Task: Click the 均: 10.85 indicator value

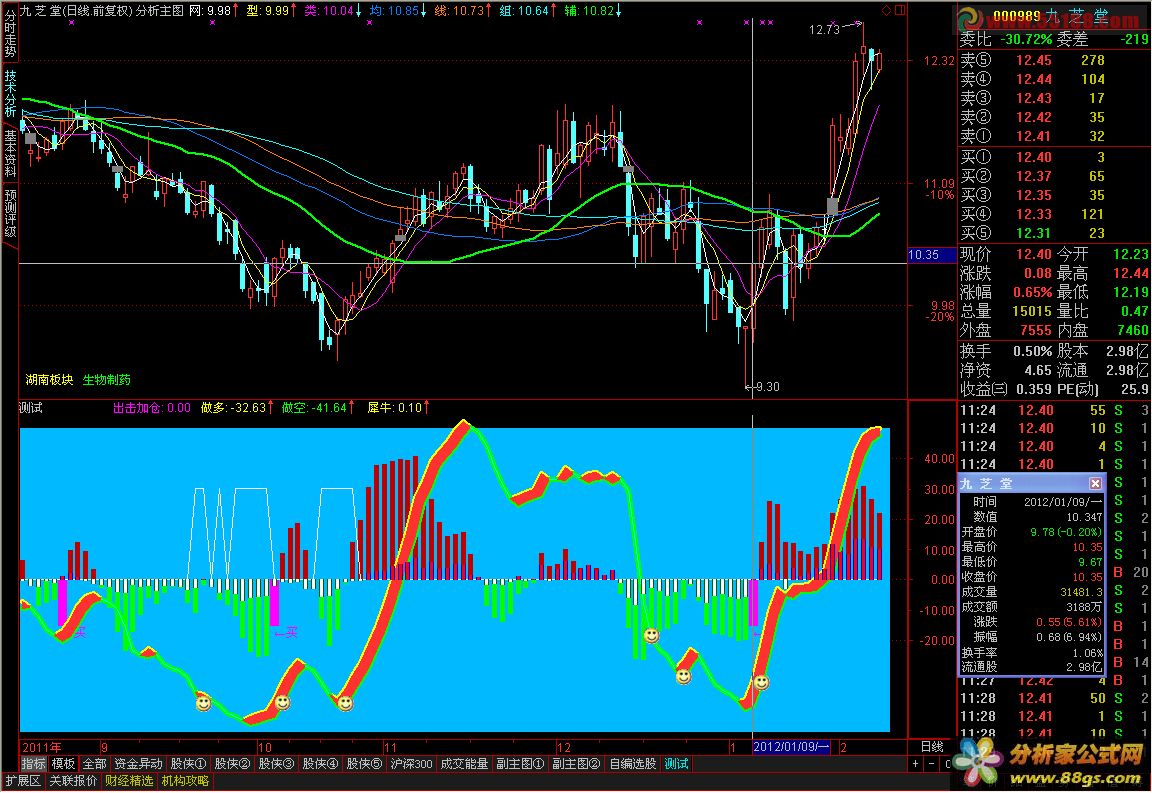Action: point(397,10)
